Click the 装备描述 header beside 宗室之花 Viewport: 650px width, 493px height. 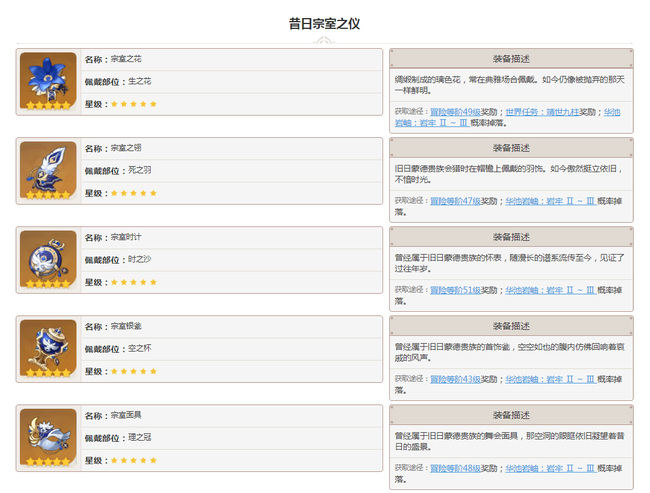(511, 59)
